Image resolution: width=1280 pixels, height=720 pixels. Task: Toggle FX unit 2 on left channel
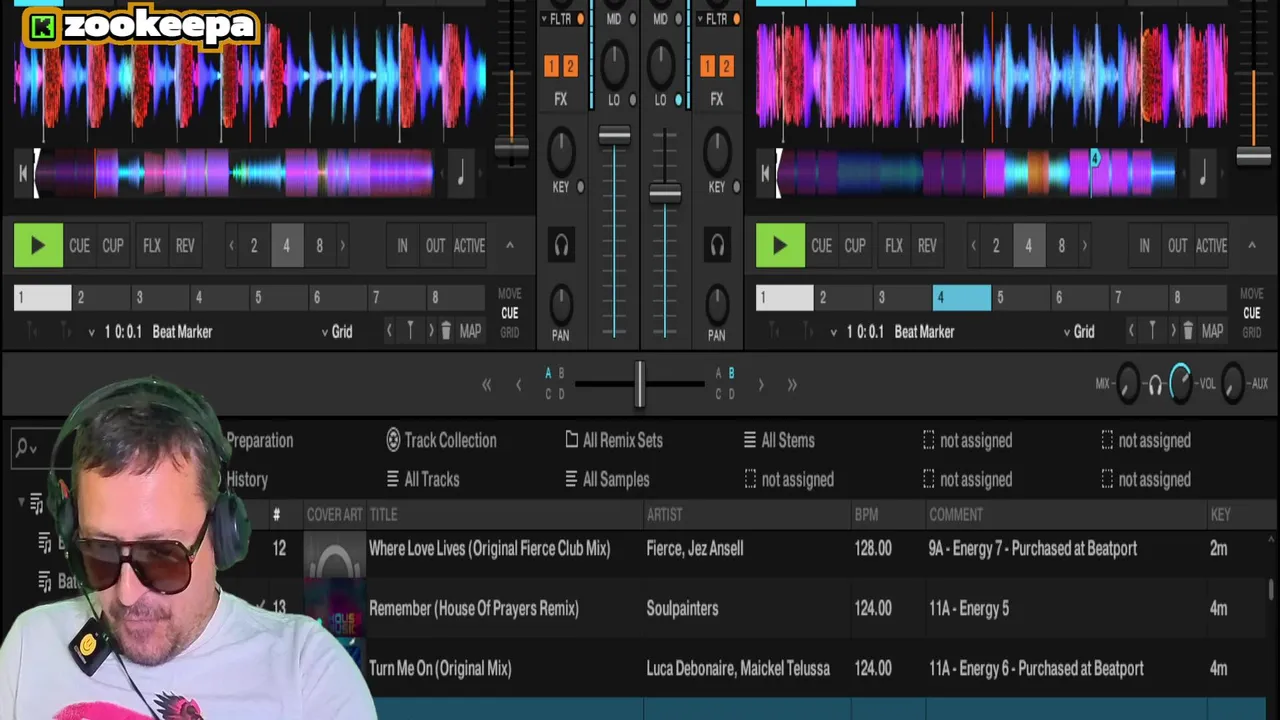[x=570, y=67]
